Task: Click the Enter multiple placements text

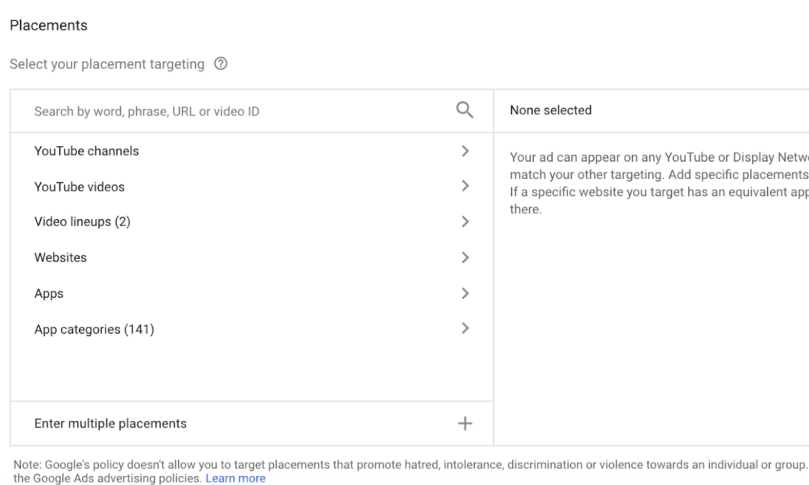Action: [110, 424]
